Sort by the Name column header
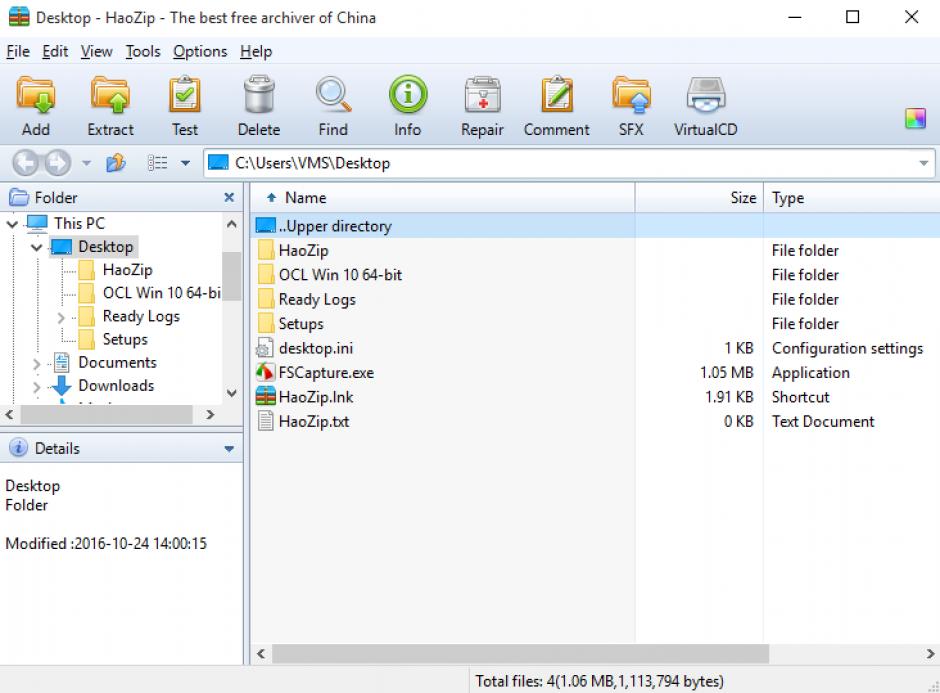 coord(442,198)
